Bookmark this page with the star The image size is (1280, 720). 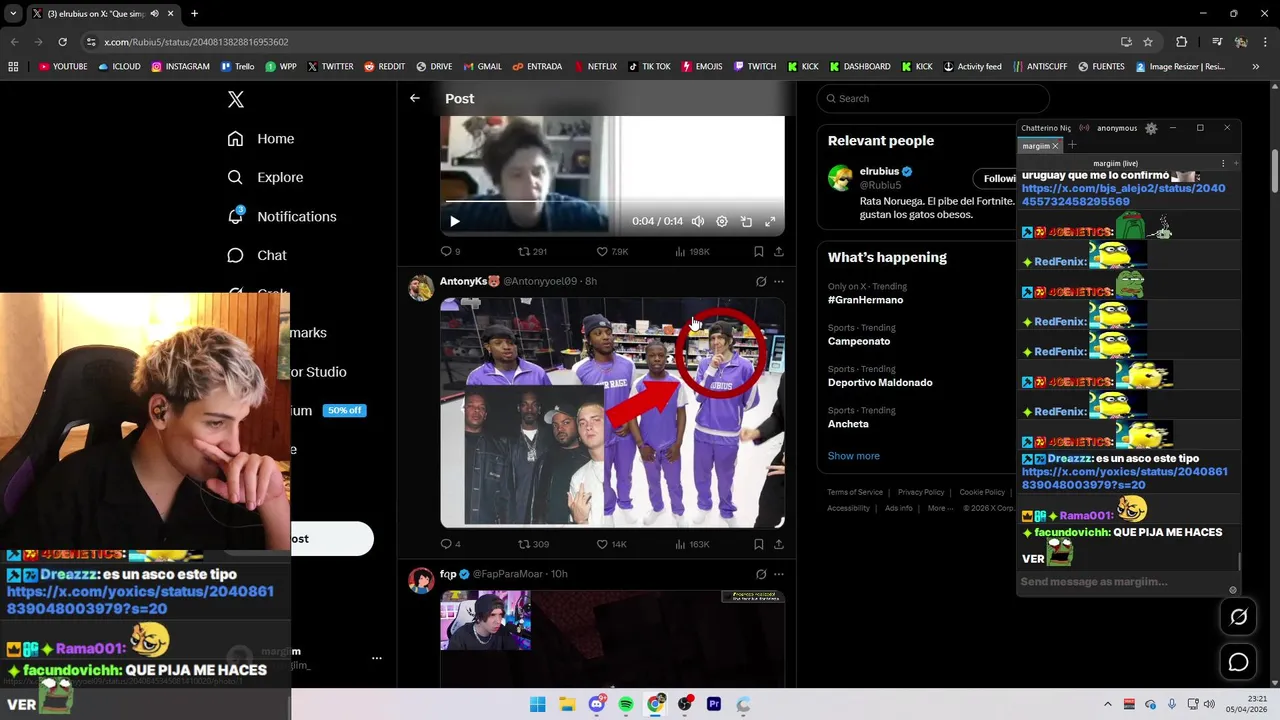[1148, 42]
